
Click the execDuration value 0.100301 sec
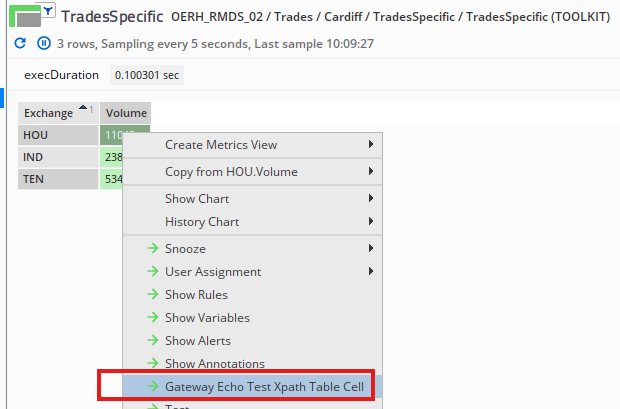pyautogui.click(x=145, y=75)
